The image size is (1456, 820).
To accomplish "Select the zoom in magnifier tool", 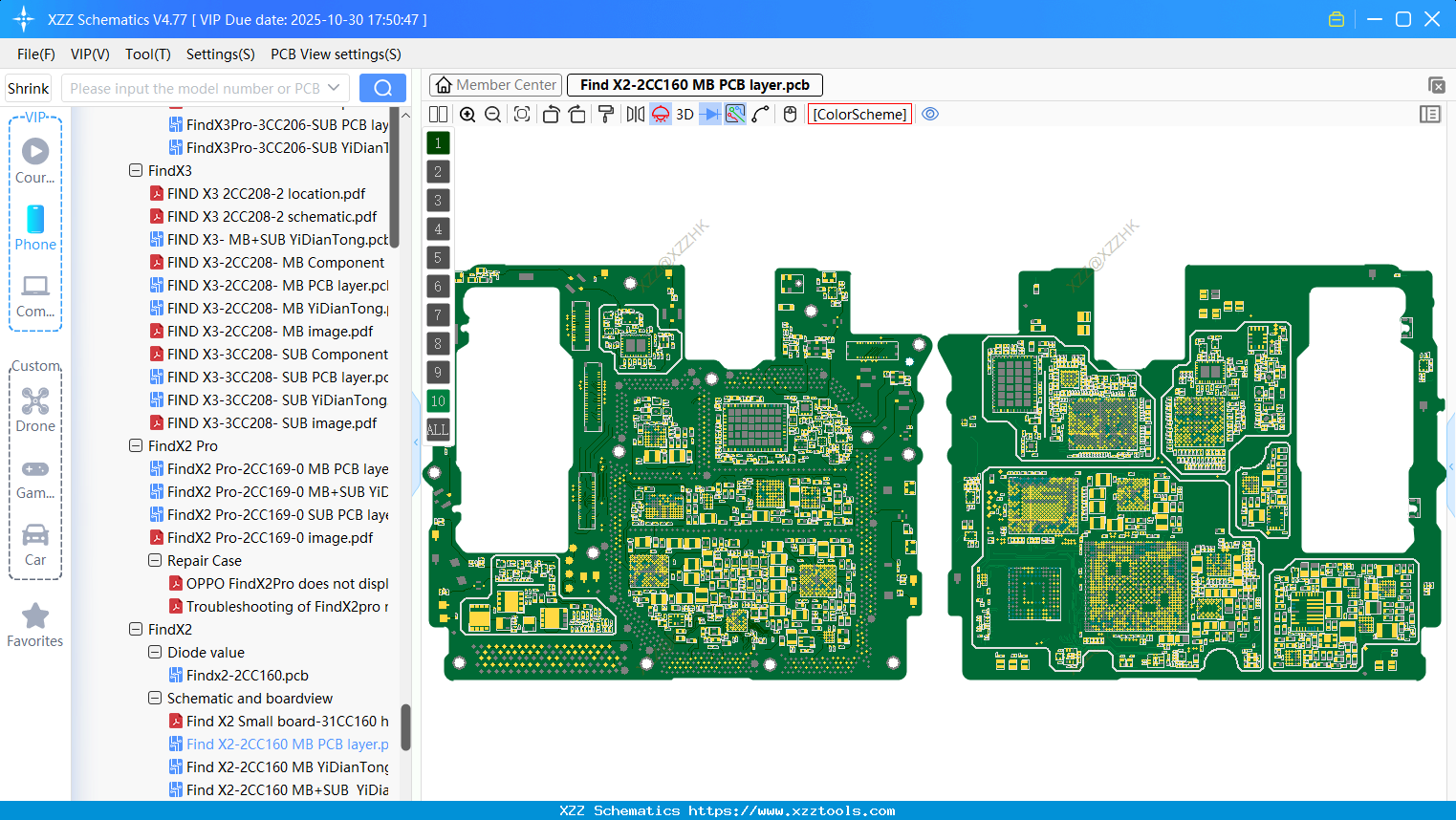I will click(x=467, y=114).
